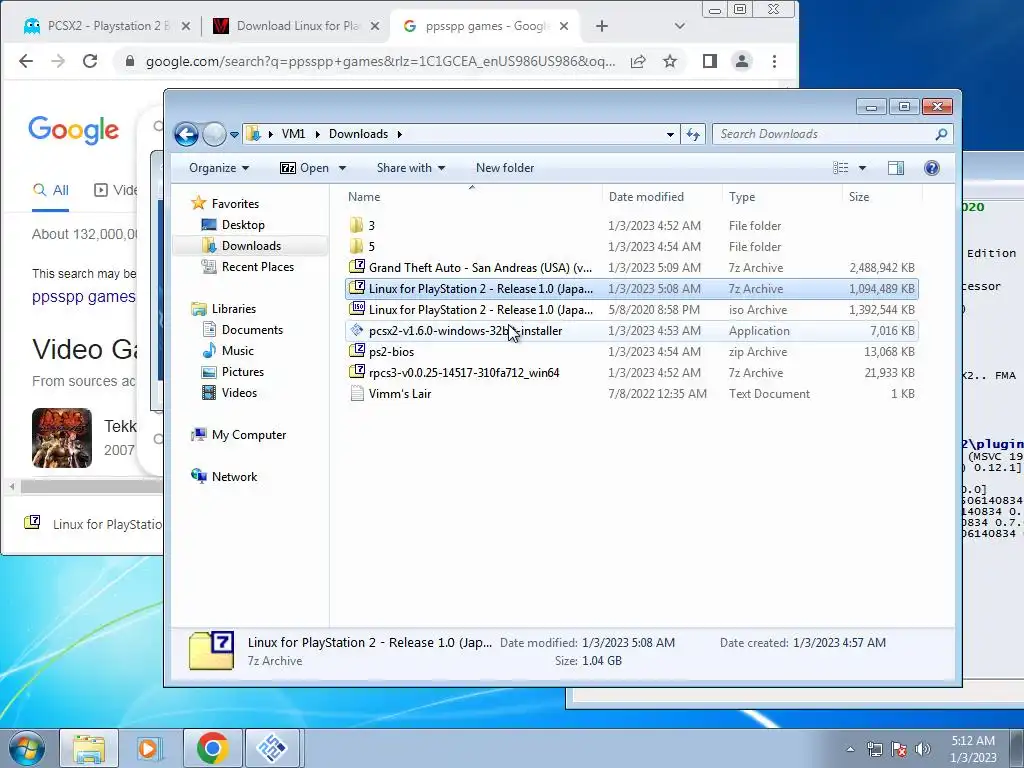Click Downloads in the address breadcrumb
Image resolution: width=1024 pixels, height=768 pixels.
point(358,134)
